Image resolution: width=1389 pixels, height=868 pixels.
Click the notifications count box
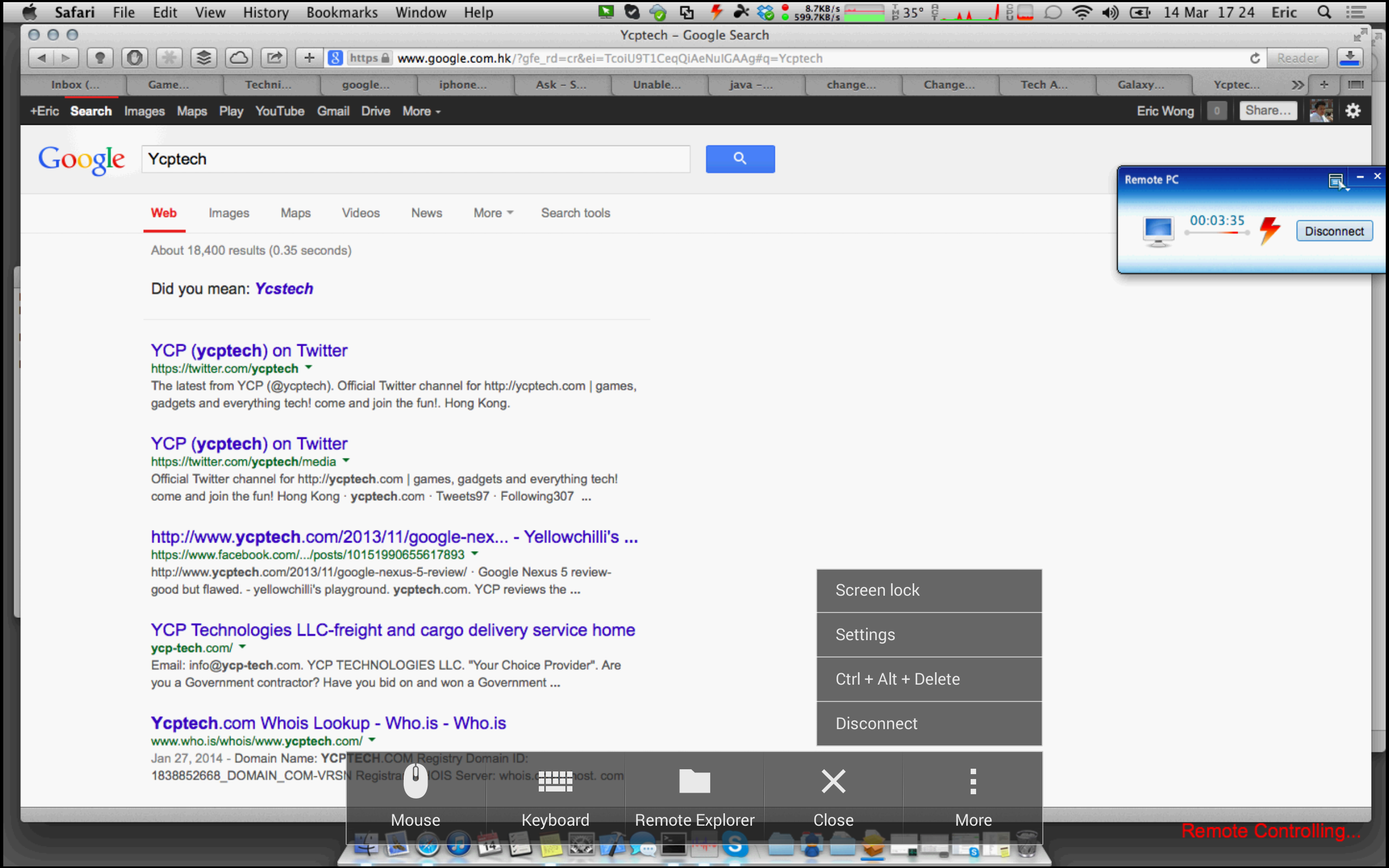point(1216,111)
